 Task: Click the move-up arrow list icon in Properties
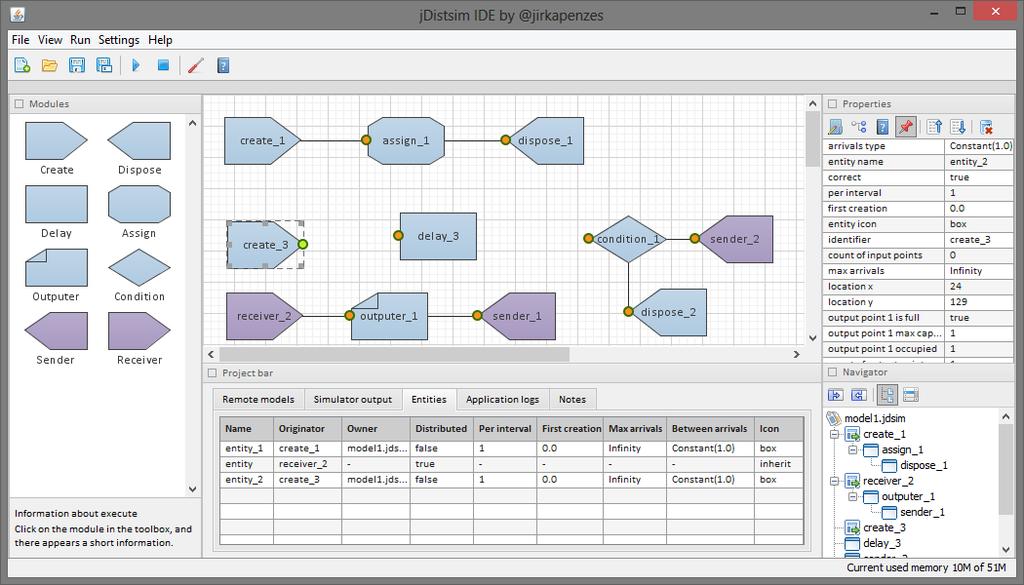pos(935,127)
